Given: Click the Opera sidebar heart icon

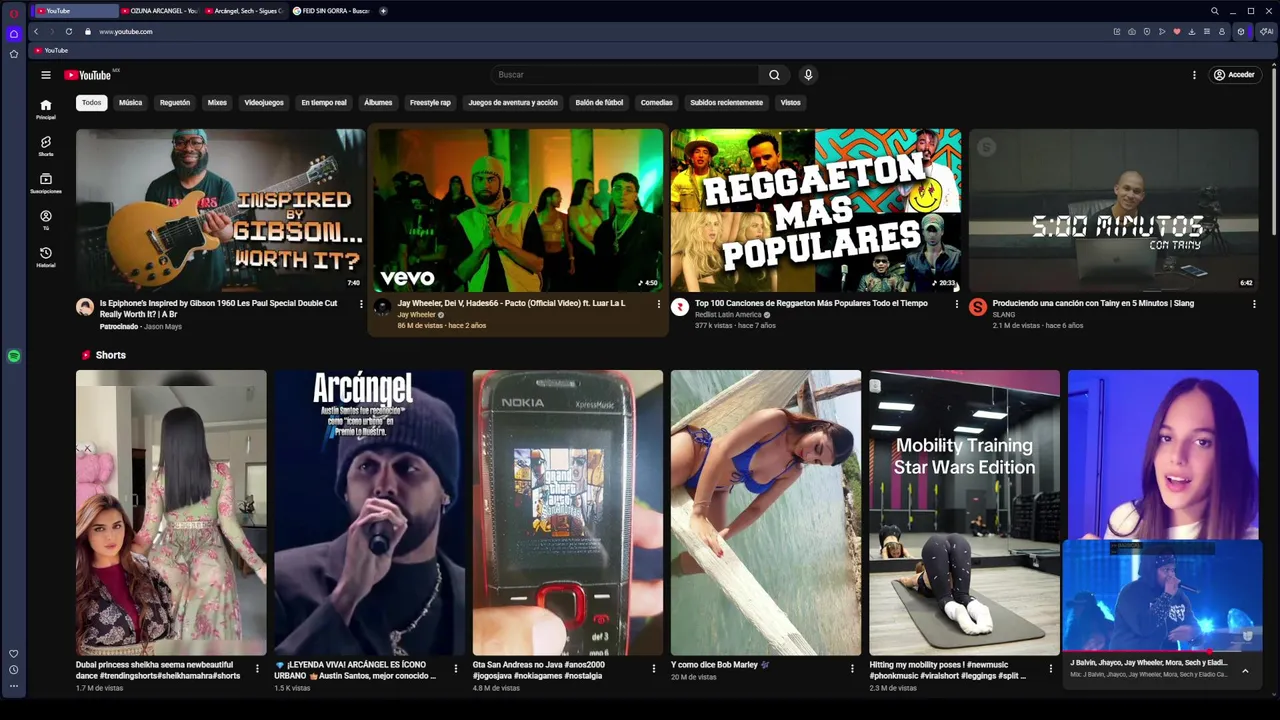Looking at the screenshot, I should (x=14, y=654).
